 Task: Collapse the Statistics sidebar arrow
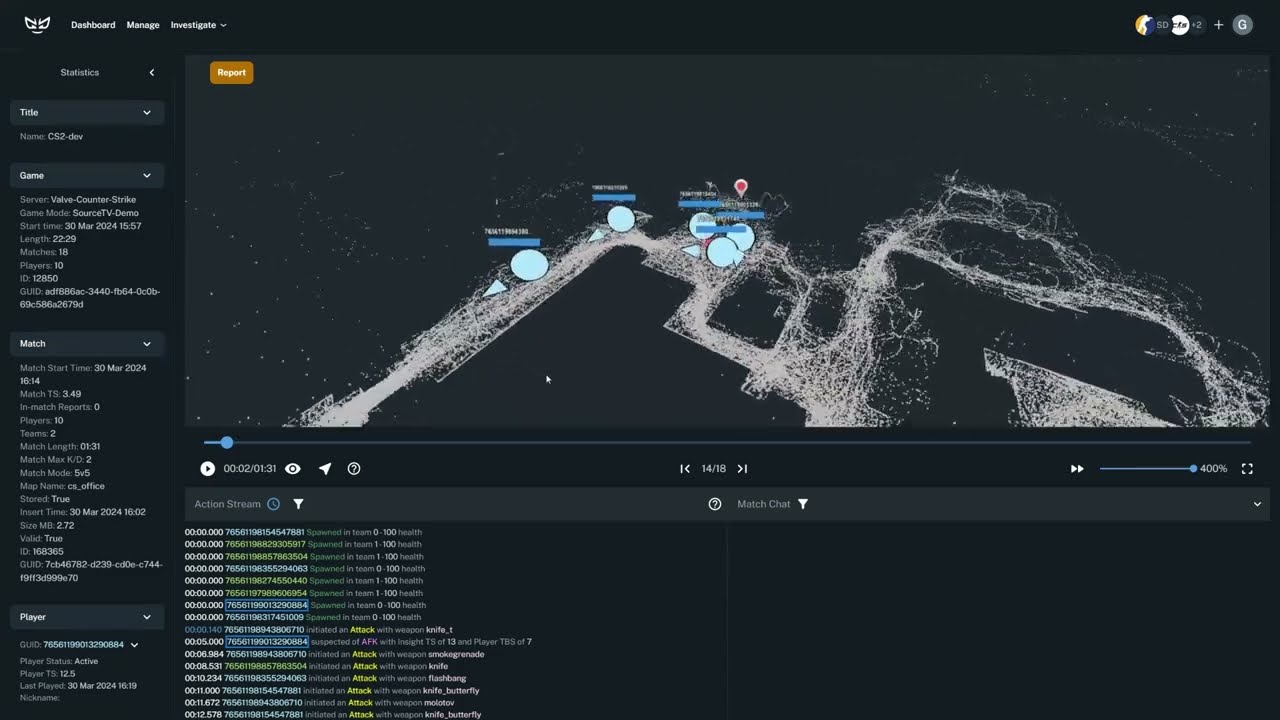tap(152, 72)
